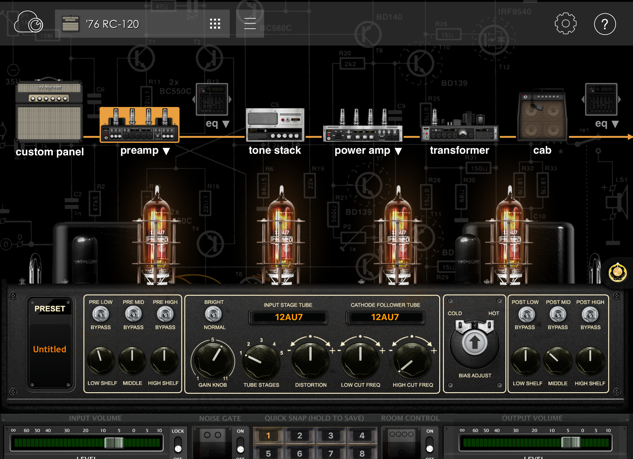Toggle the Pre Low bypass switch
Viewport: 633px width, 459px height.
pyautogui.click(x=100, y=314)
